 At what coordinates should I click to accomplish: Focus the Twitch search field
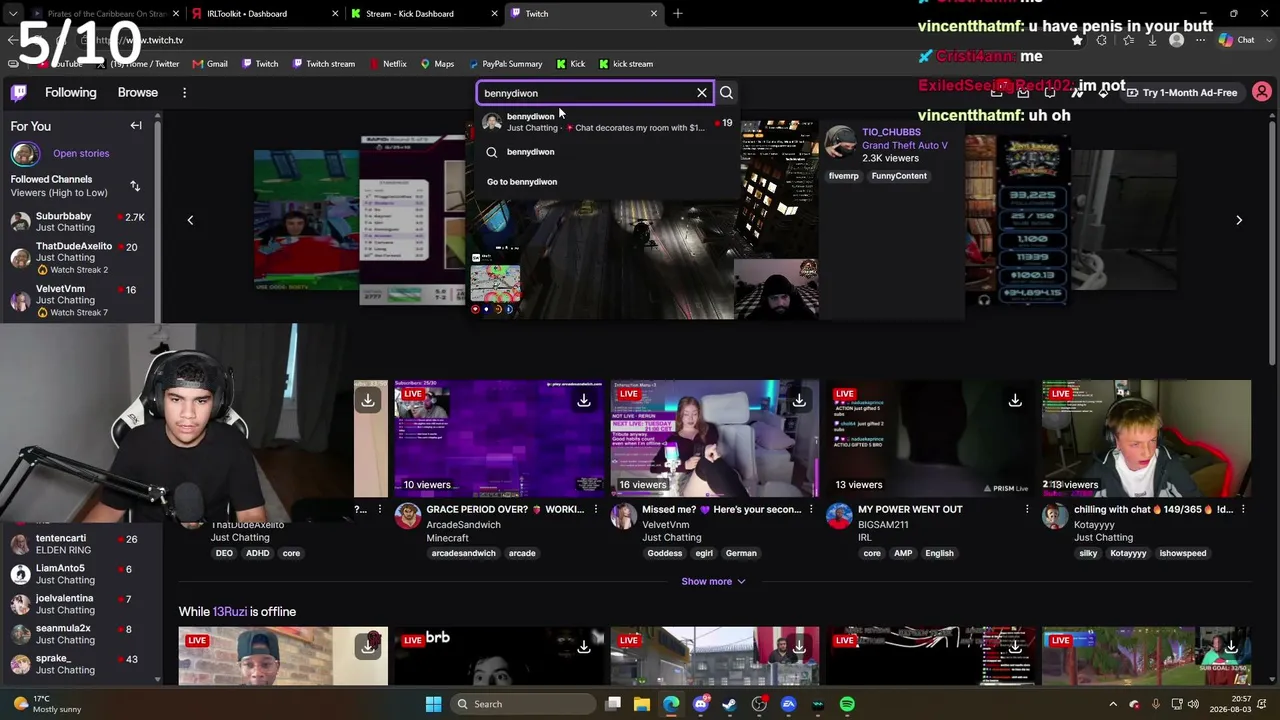click(588, 93)
